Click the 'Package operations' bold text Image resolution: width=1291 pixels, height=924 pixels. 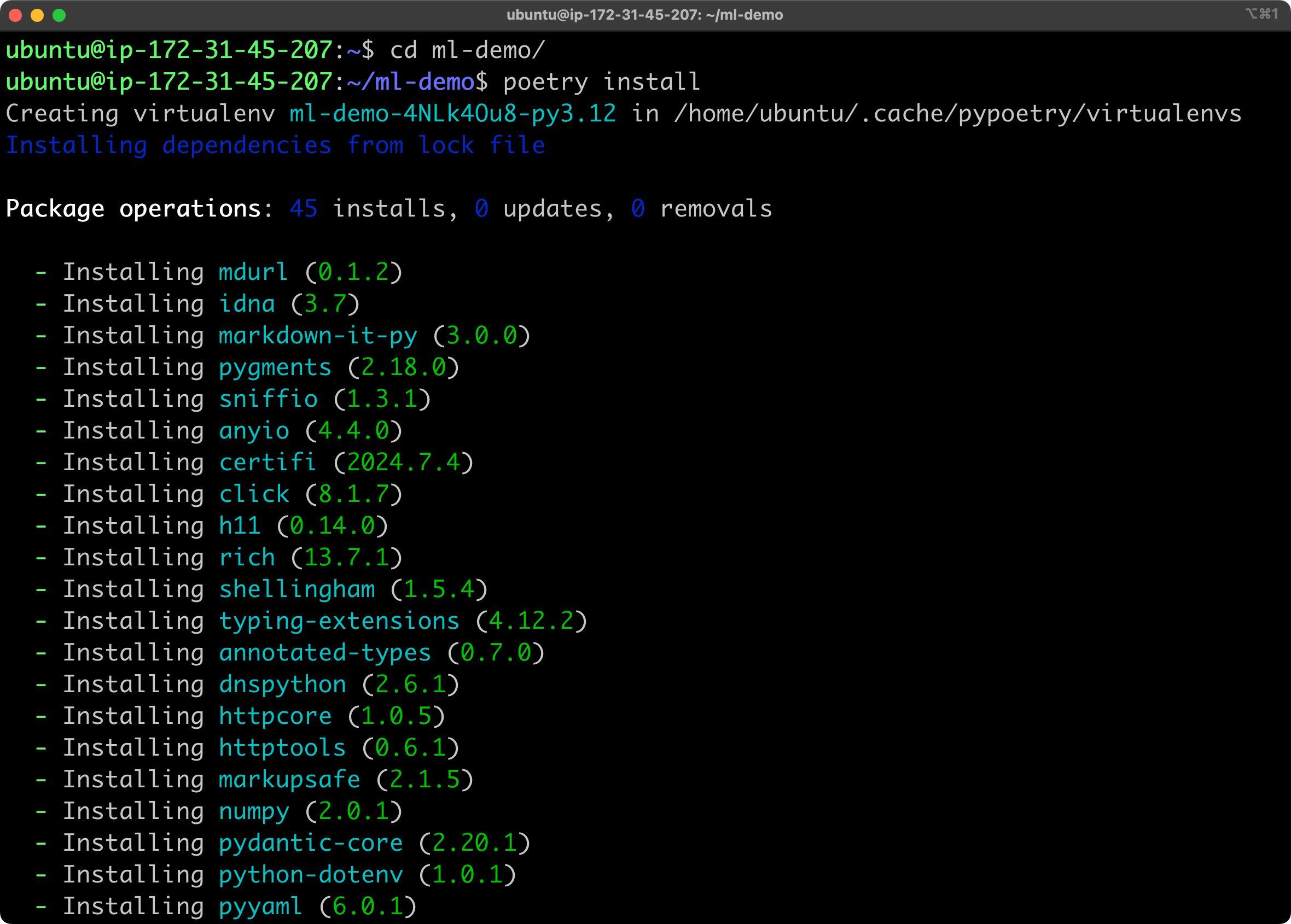[133, 209]
